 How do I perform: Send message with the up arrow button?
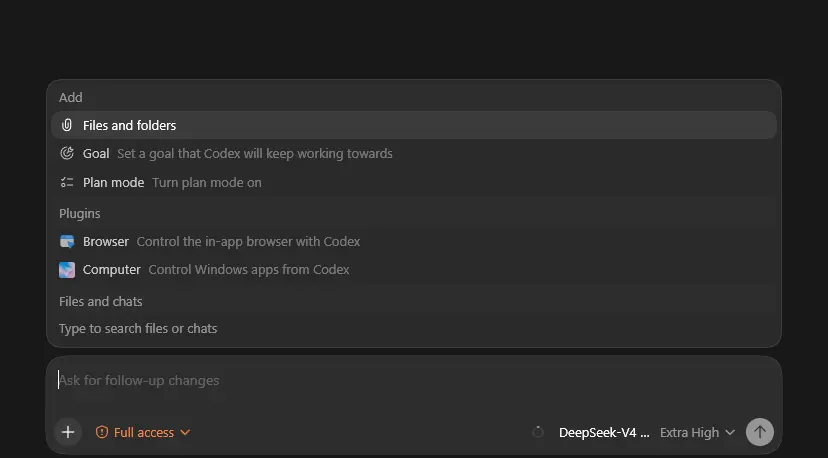click(x=759, y=432)
